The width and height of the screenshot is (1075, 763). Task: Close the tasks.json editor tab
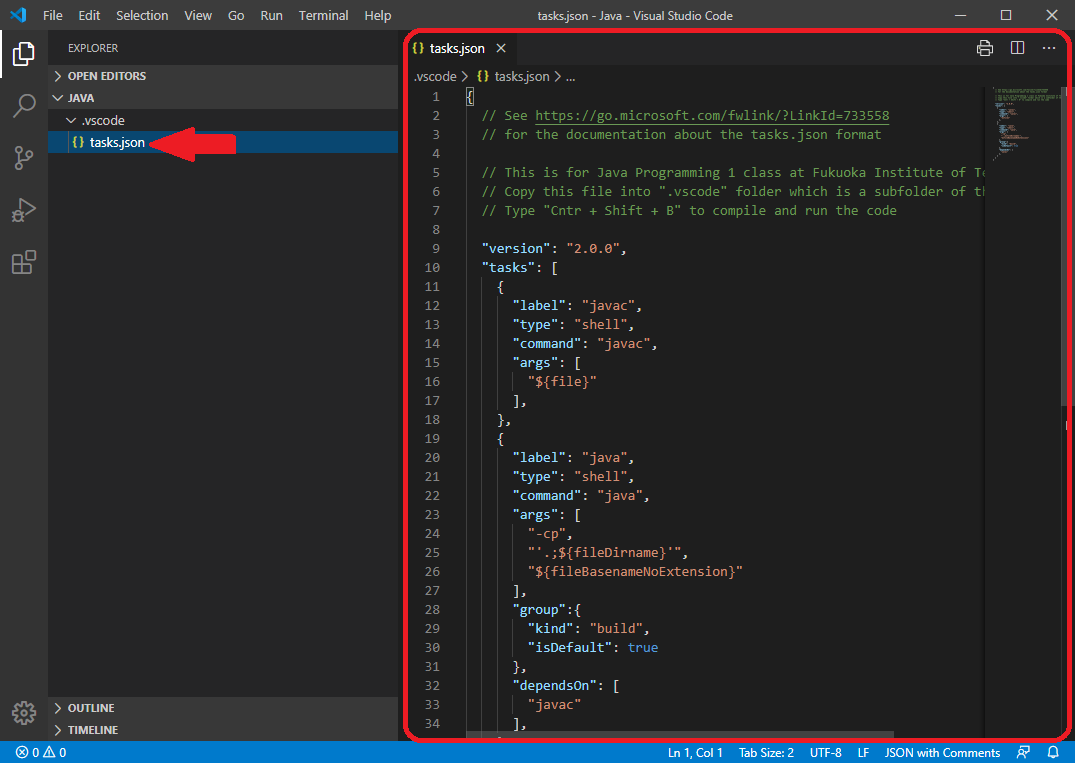tap(501, 48)
